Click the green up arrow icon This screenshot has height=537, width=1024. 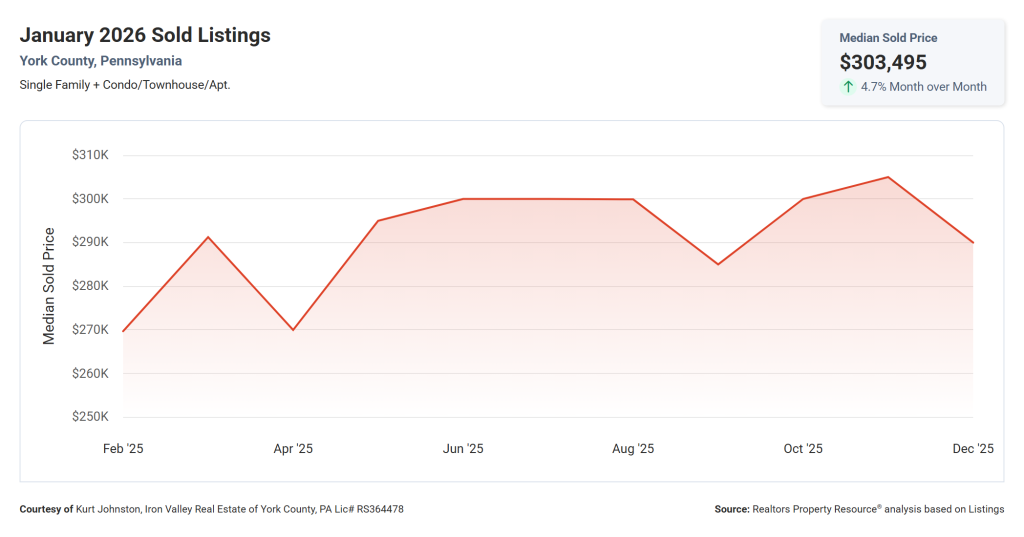point(848,87)
